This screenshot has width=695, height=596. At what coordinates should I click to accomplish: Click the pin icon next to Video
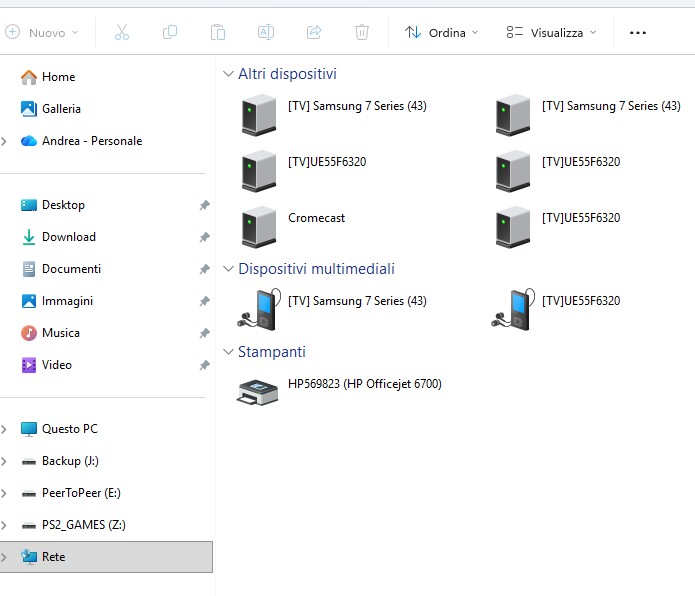204,365
